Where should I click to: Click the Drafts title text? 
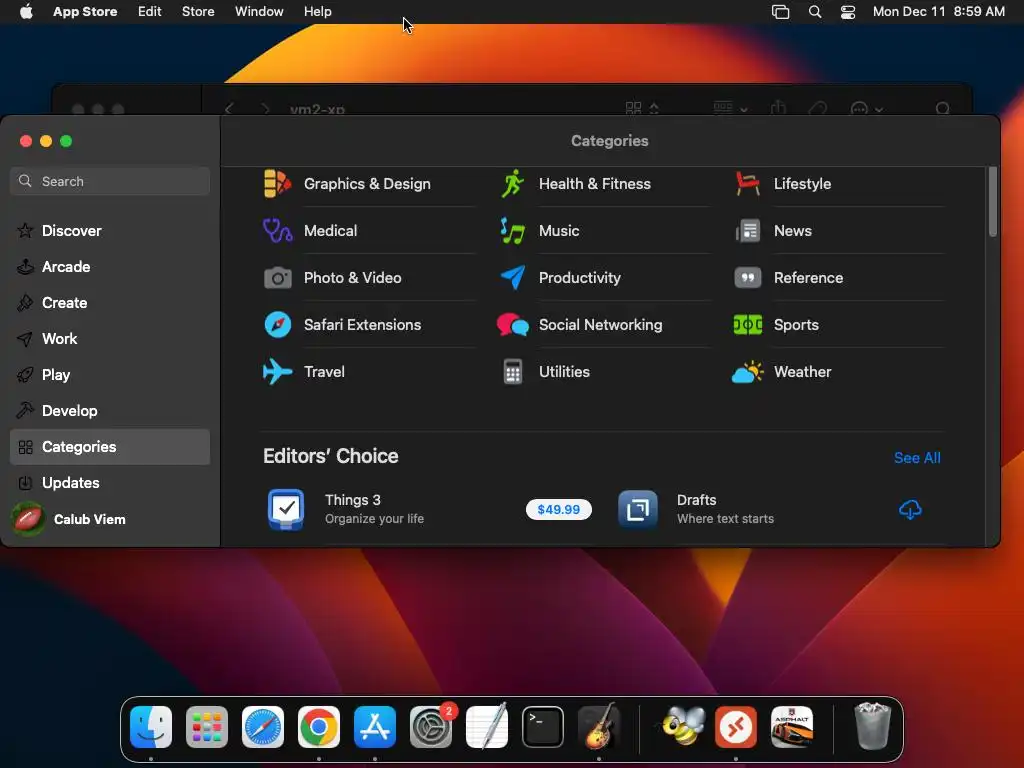click(x=696, y=500)
